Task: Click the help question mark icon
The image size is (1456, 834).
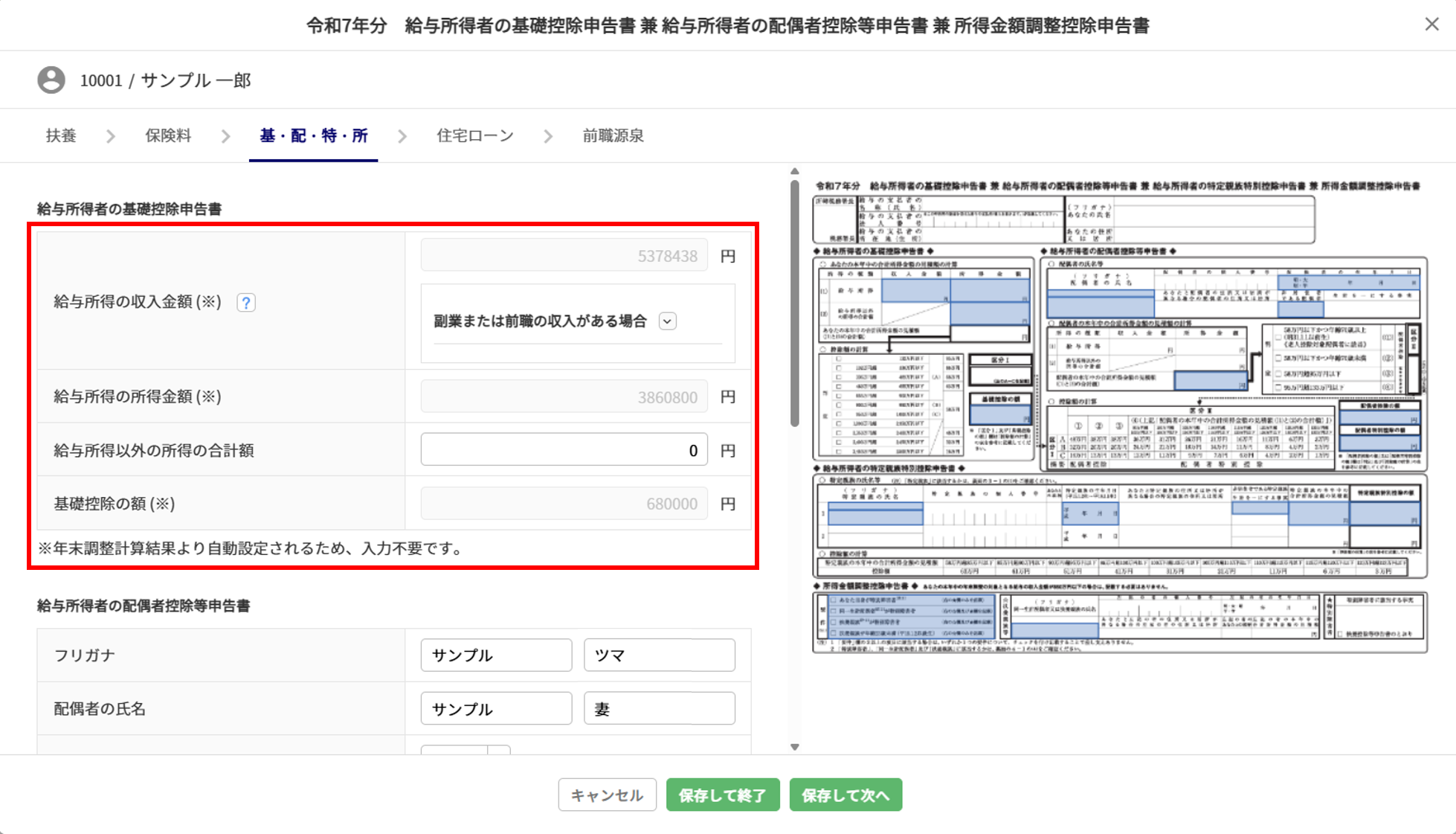Action: click(246, 303)
